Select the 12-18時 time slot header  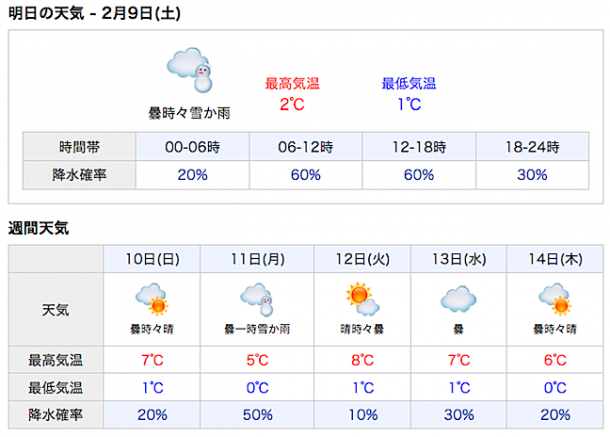point(419,147)
